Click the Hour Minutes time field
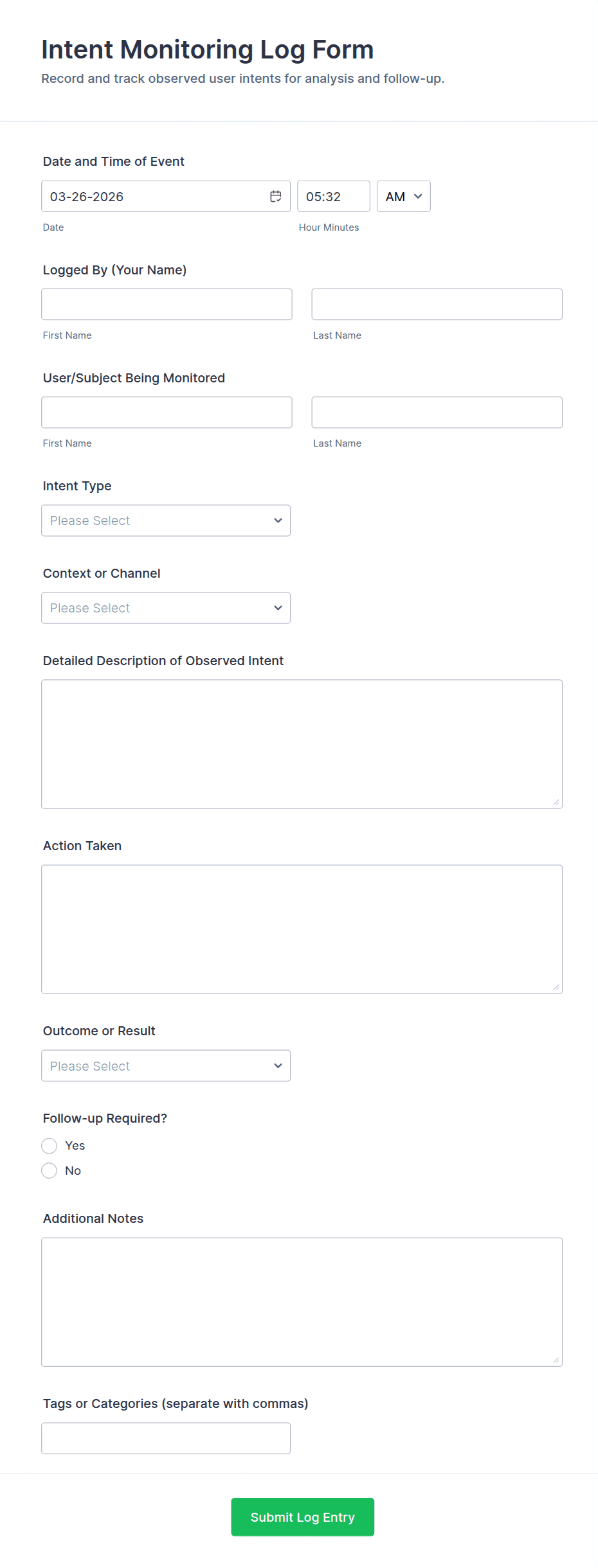Screen dimensions: 598x1568 333,197
